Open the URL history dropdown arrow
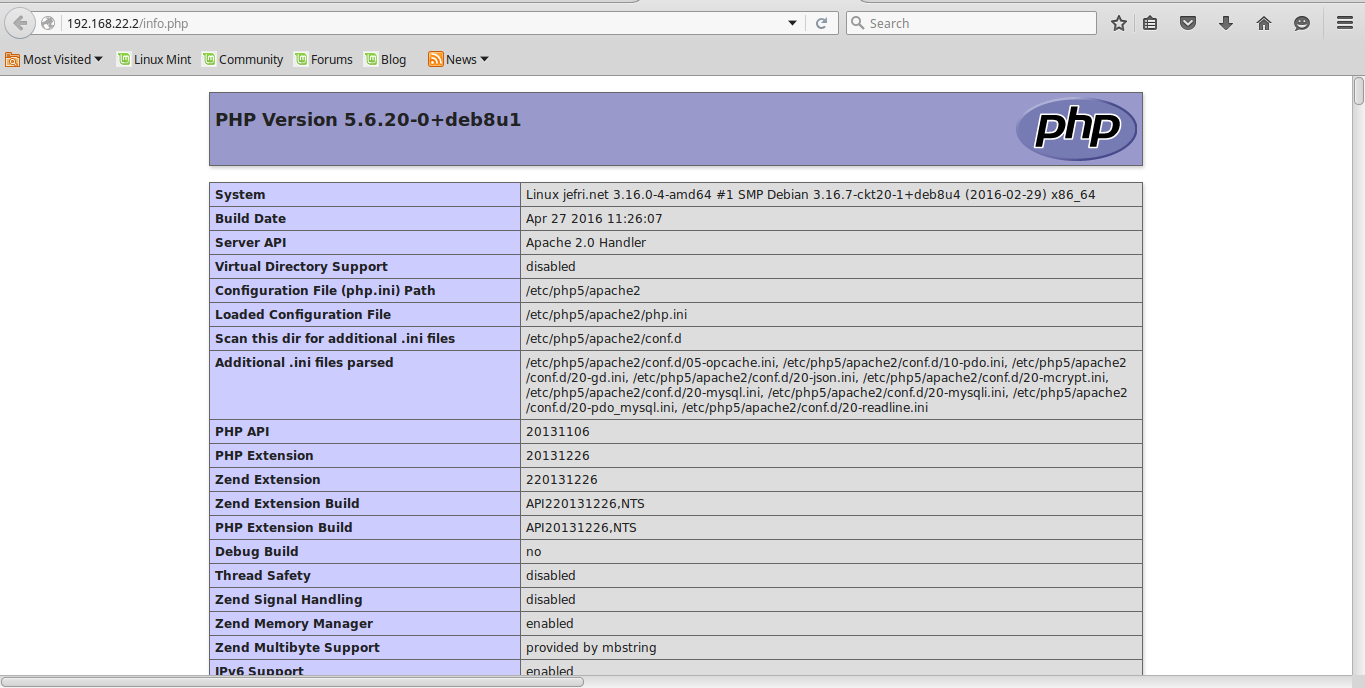 click(792, 23)
